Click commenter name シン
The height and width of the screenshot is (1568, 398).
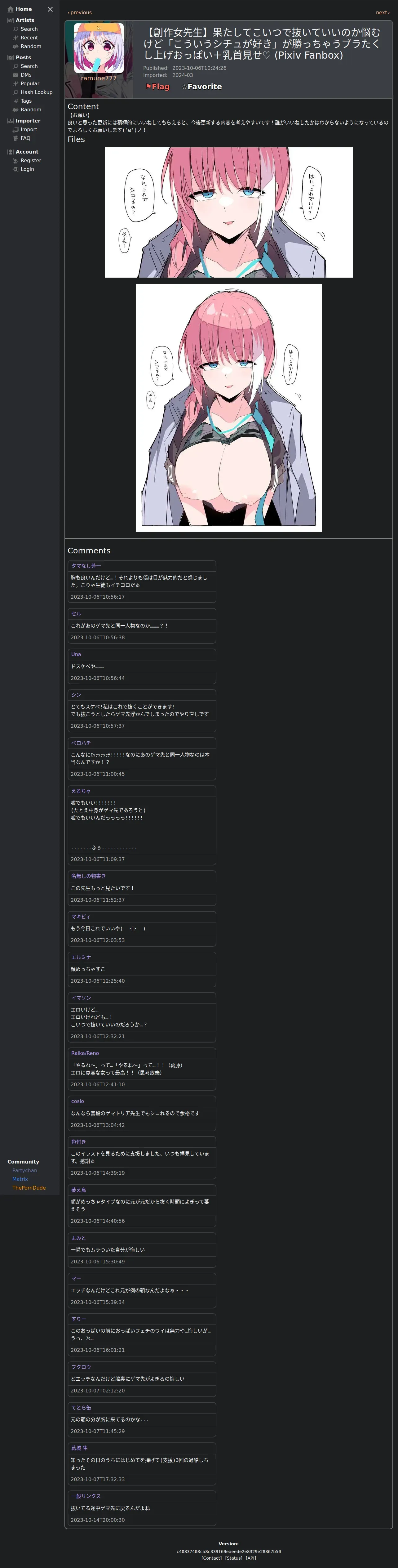(x=76, y=695)
